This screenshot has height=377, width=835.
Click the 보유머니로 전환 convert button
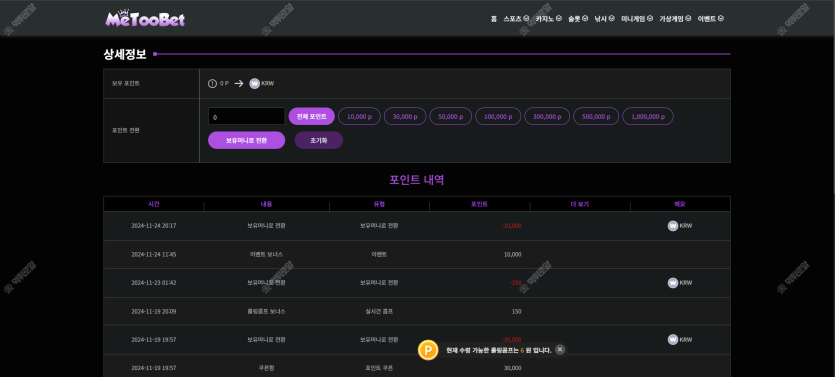click(247, 140)
